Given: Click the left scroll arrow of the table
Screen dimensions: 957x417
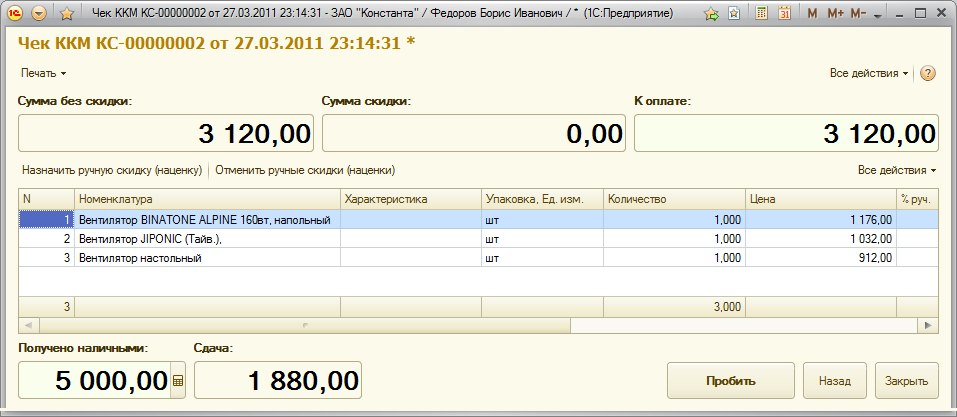Looking at the screenshot, I should pyautogui.click(x=29, y=325).
